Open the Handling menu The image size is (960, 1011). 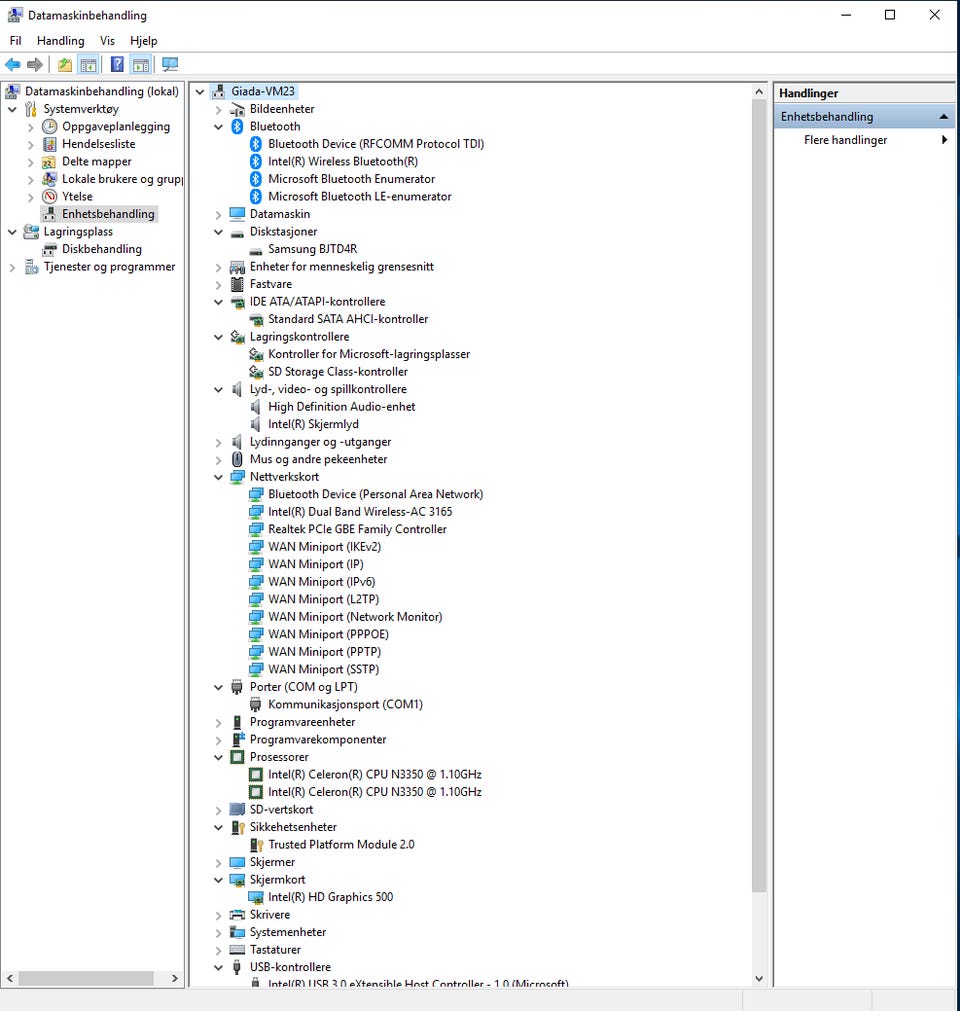(x=61, y=41)
